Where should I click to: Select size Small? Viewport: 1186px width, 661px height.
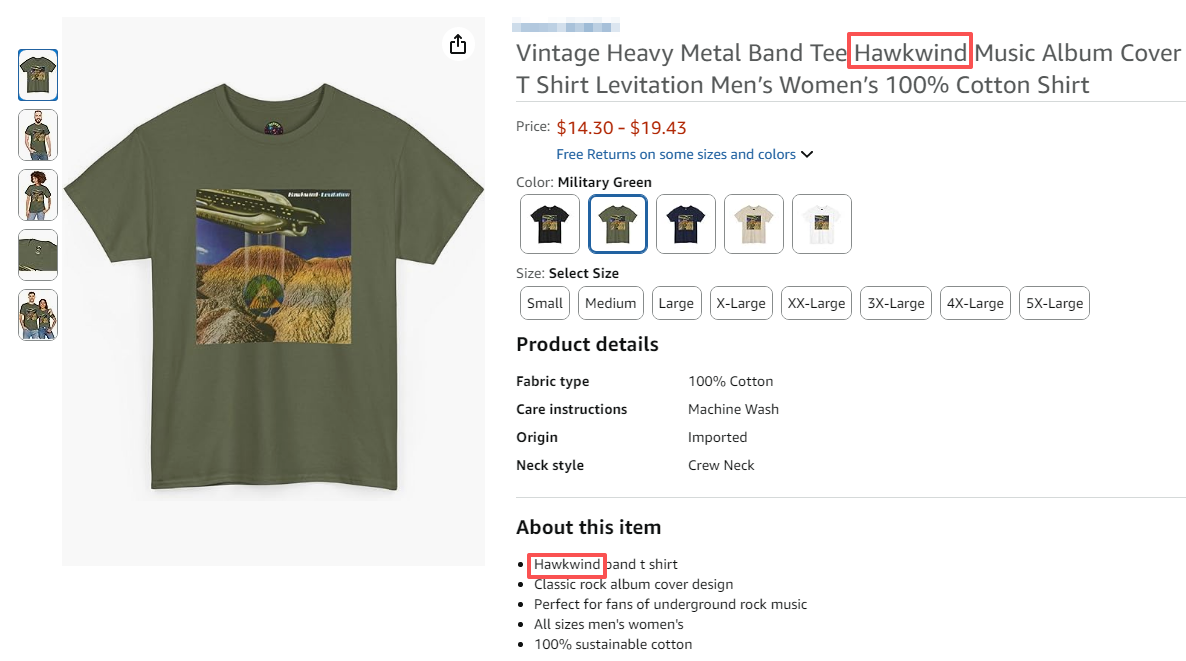click(545, 303)
